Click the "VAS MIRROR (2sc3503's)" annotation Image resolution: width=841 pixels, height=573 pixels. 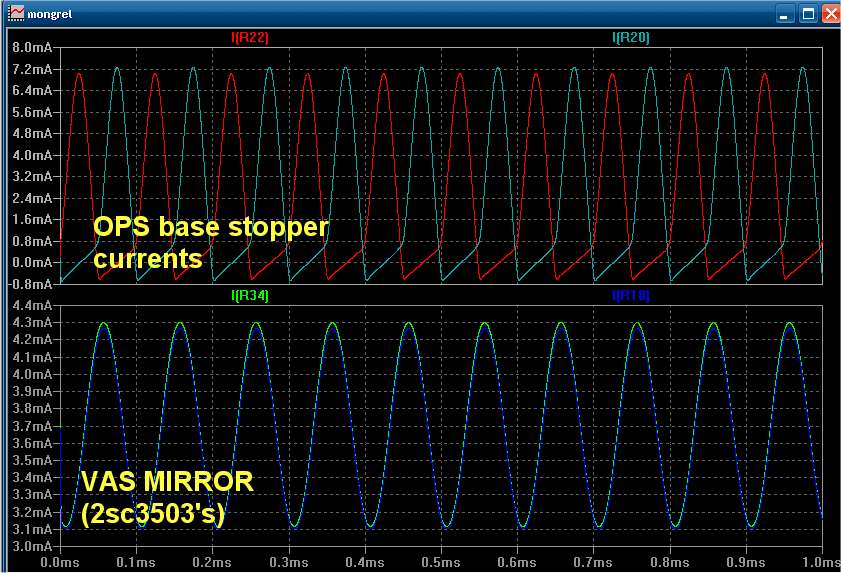[167, 498]
